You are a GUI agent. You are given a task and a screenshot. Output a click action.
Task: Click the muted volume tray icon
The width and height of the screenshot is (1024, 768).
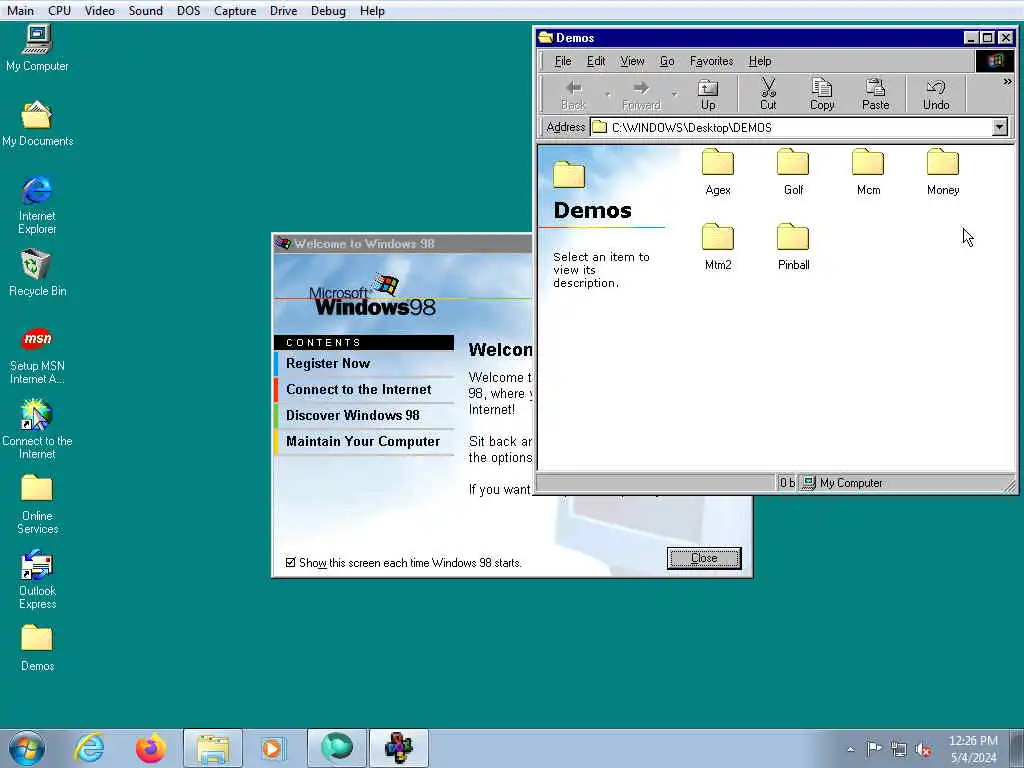click(923, 749)
